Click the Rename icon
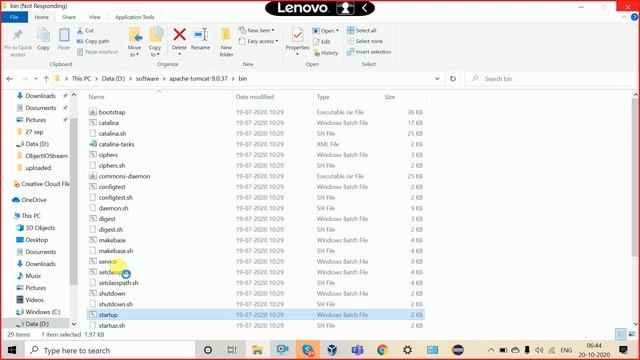Image resolution: width=640 pixels, height=360 pixels. tap(200, 35)
